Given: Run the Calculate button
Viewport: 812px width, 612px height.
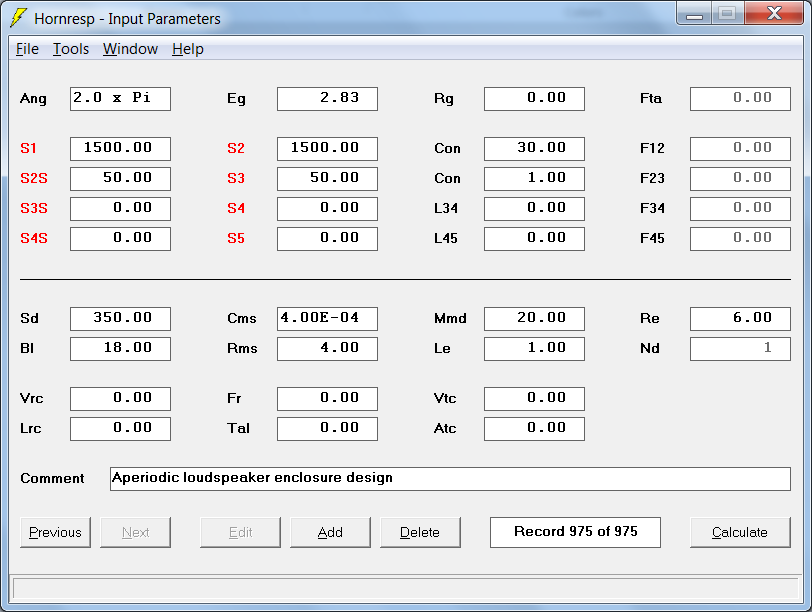Looking at the screenshot, I should pos(740,532).
